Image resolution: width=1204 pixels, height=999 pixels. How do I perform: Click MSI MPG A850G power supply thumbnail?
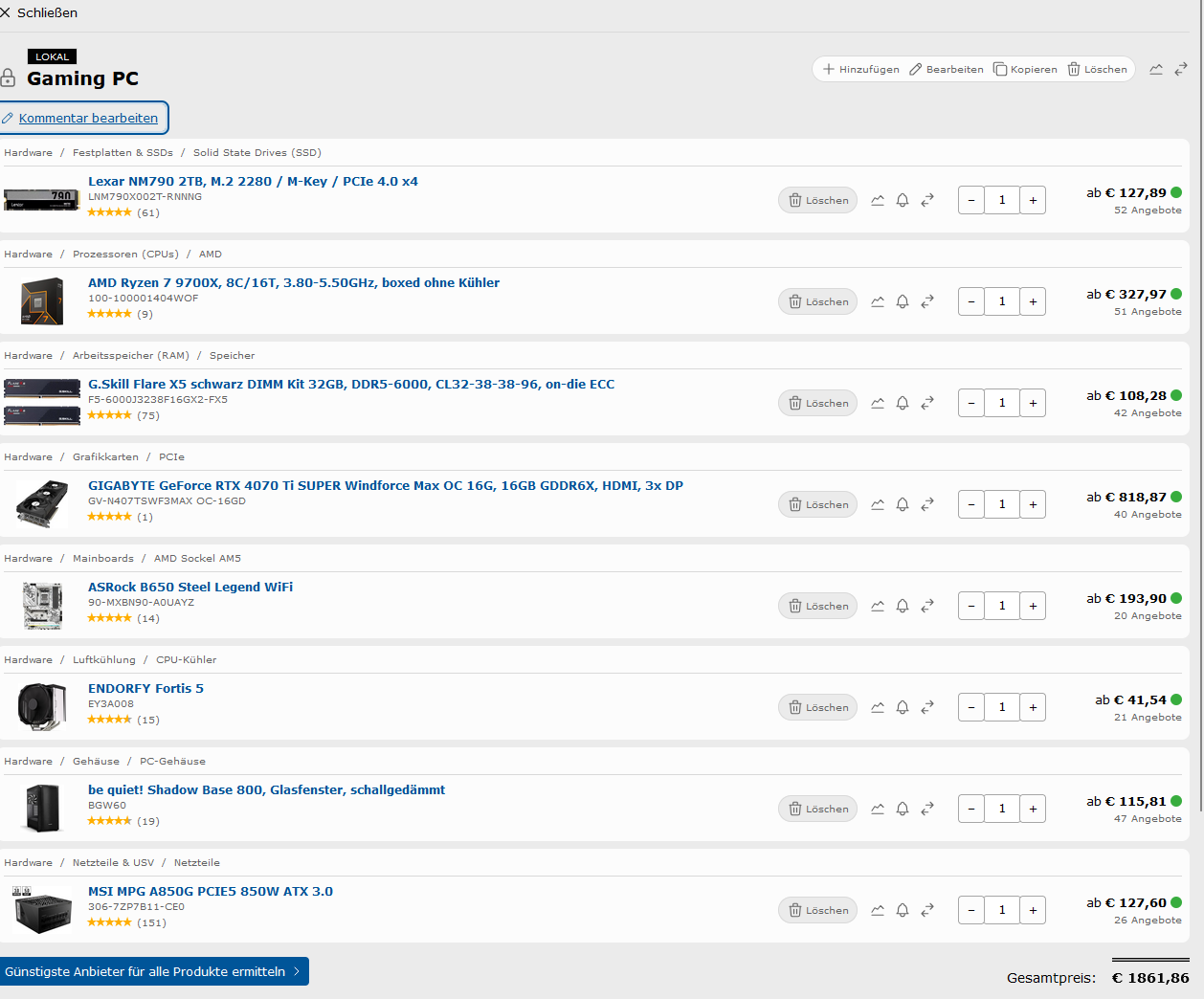42,909
